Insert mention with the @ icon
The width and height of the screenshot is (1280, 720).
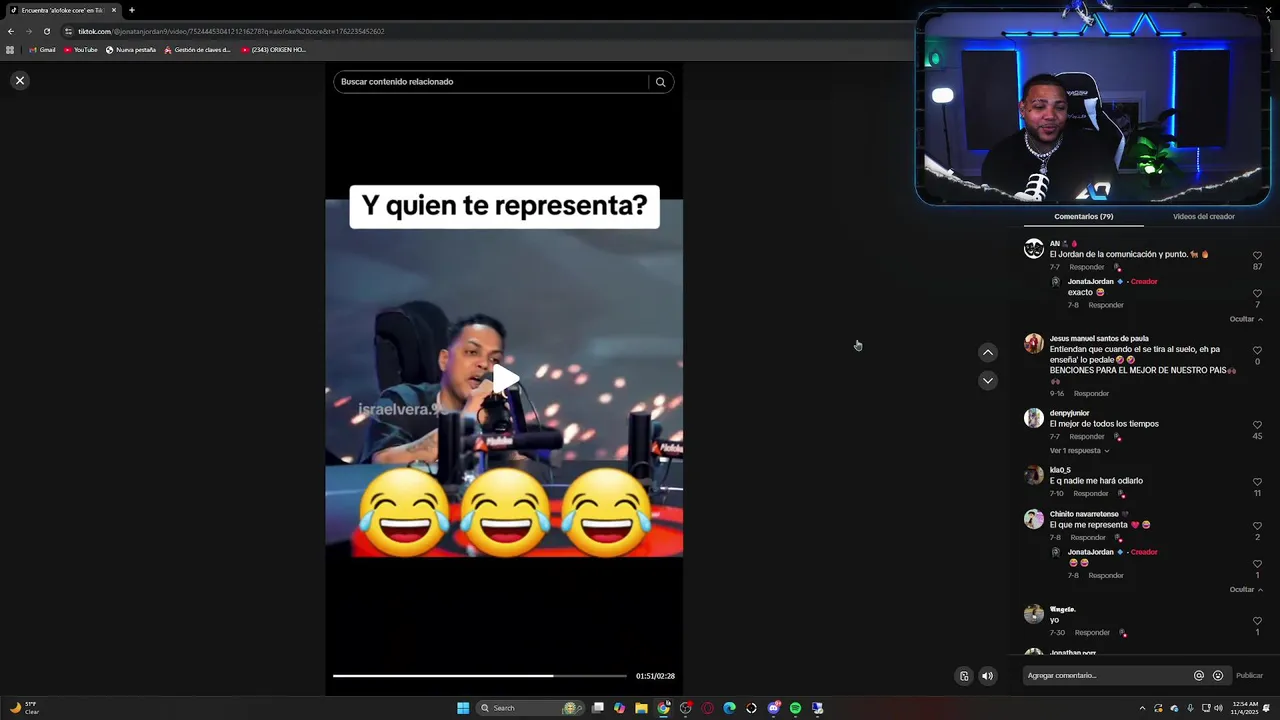click(1199, 676)
